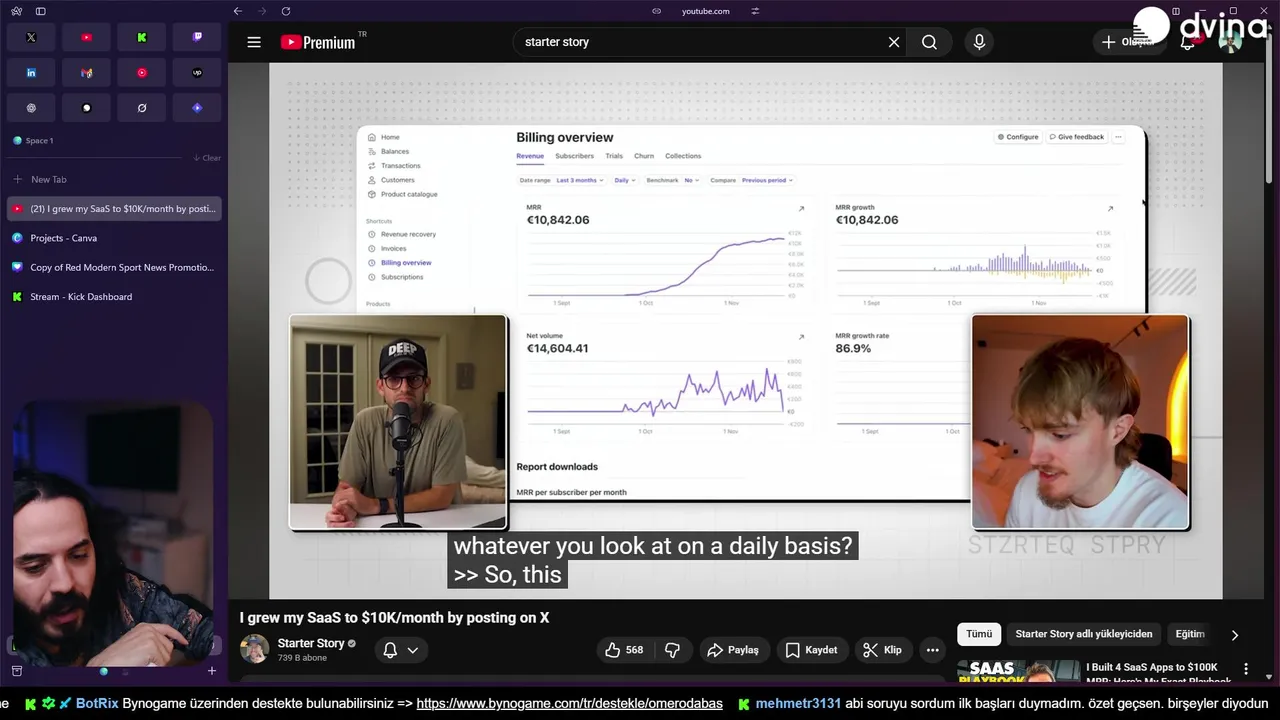Open I Built 4 SaaS Apps video title
Image resolution: width=1280 pixels, height=720 pixels.
(x=1158, y=674)
